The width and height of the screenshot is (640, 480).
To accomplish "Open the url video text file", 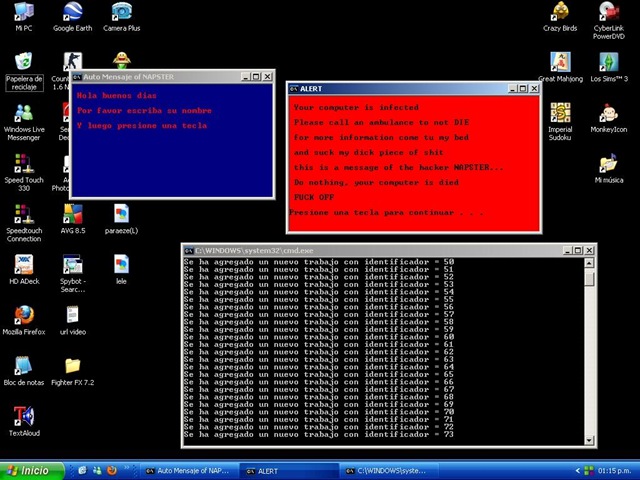I will 73,320.
